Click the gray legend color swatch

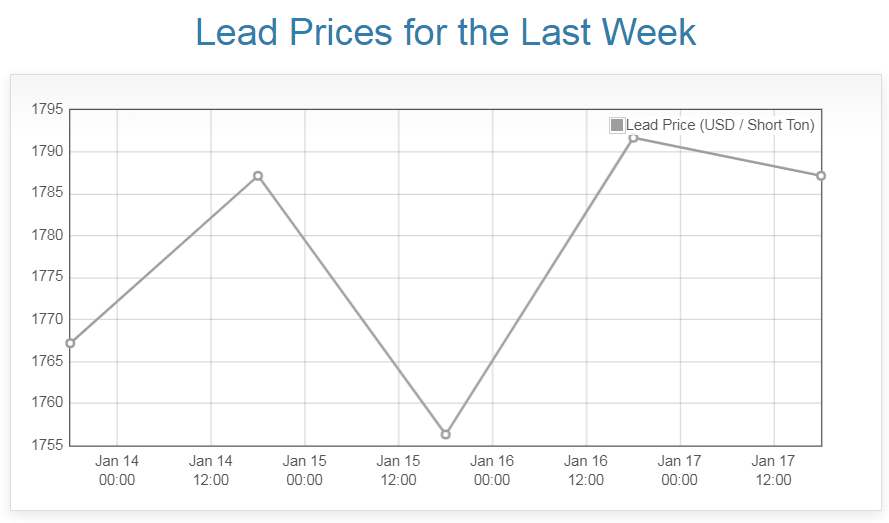(x=617, y=125)
